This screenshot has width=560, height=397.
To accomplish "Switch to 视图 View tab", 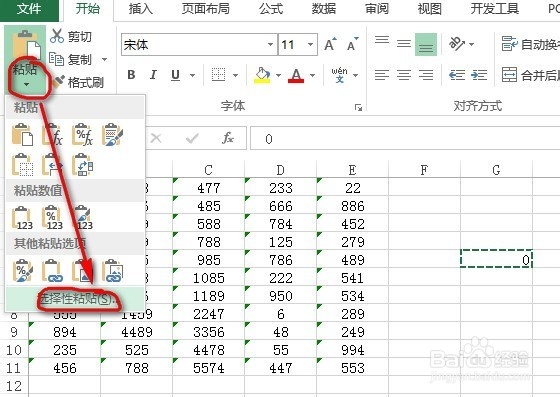I will point(430,9).
